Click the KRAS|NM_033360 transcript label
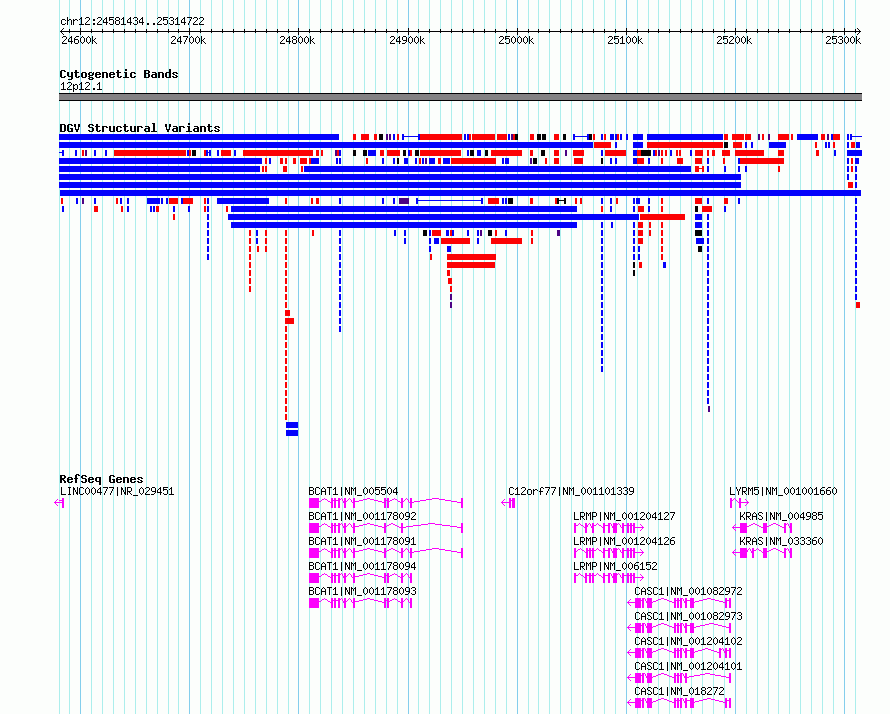Screen dimensions: 890x714 (781, 541)
